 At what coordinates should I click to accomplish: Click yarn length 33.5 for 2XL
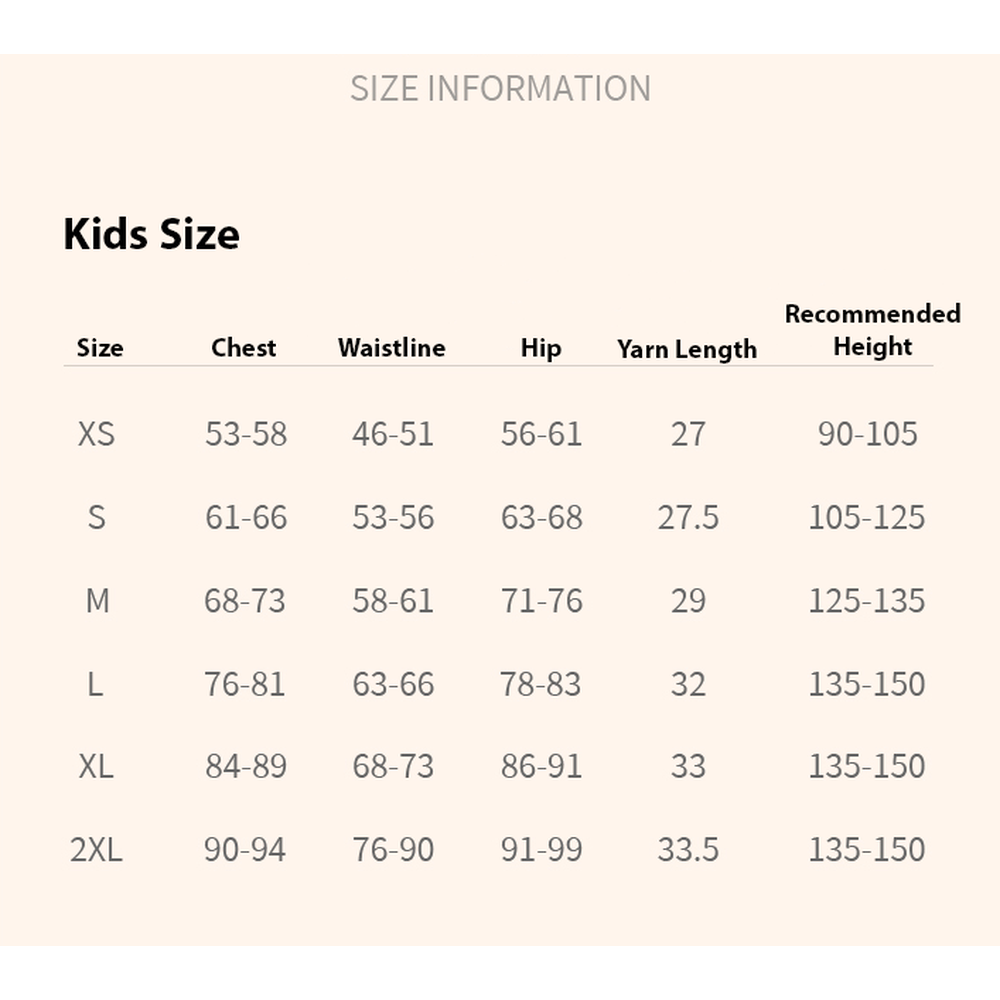(688, 850)
